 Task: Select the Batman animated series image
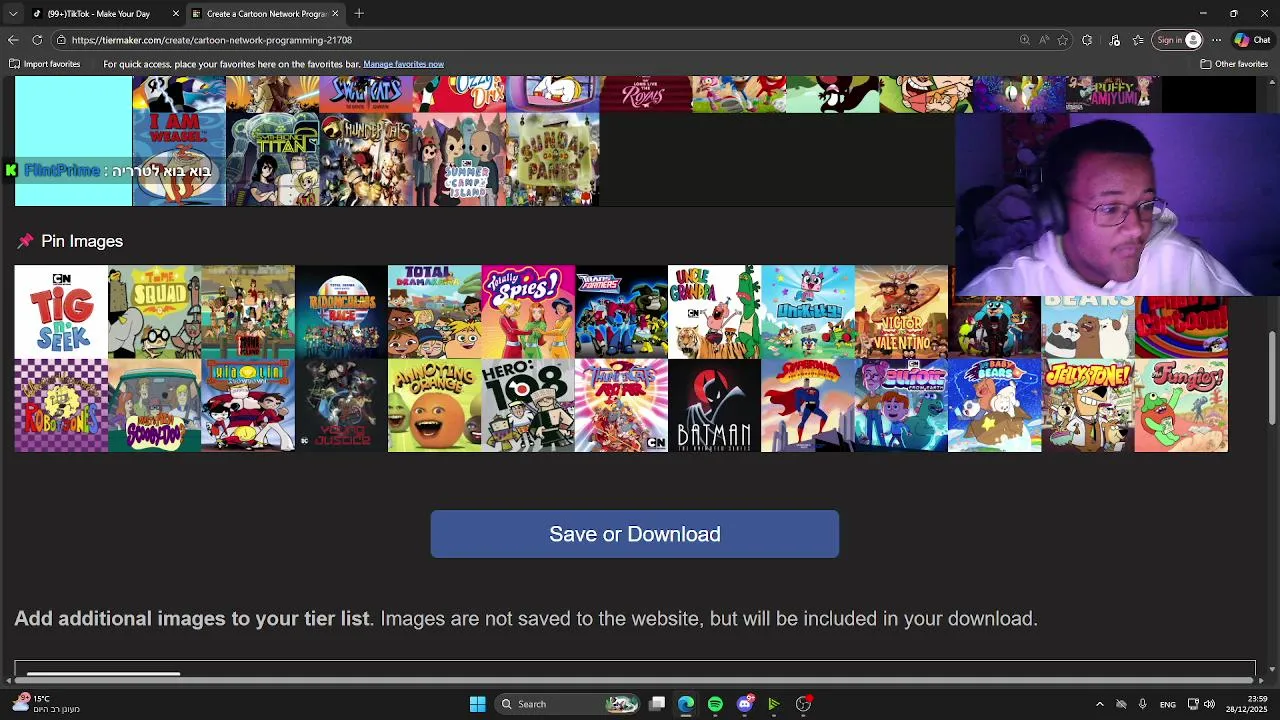pos(714,405)
